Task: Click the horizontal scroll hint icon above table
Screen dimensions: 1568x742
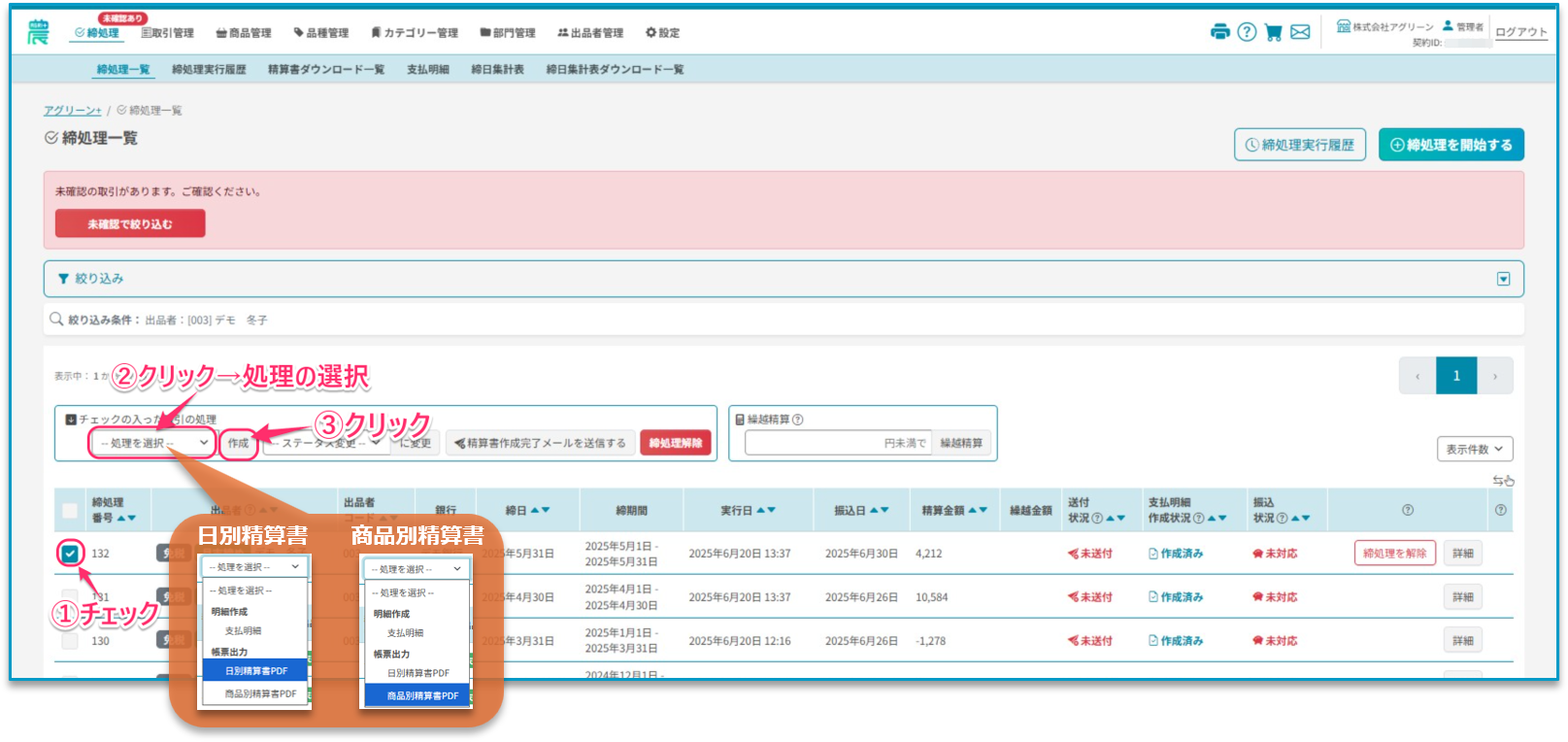Action: pos(1503,480)
